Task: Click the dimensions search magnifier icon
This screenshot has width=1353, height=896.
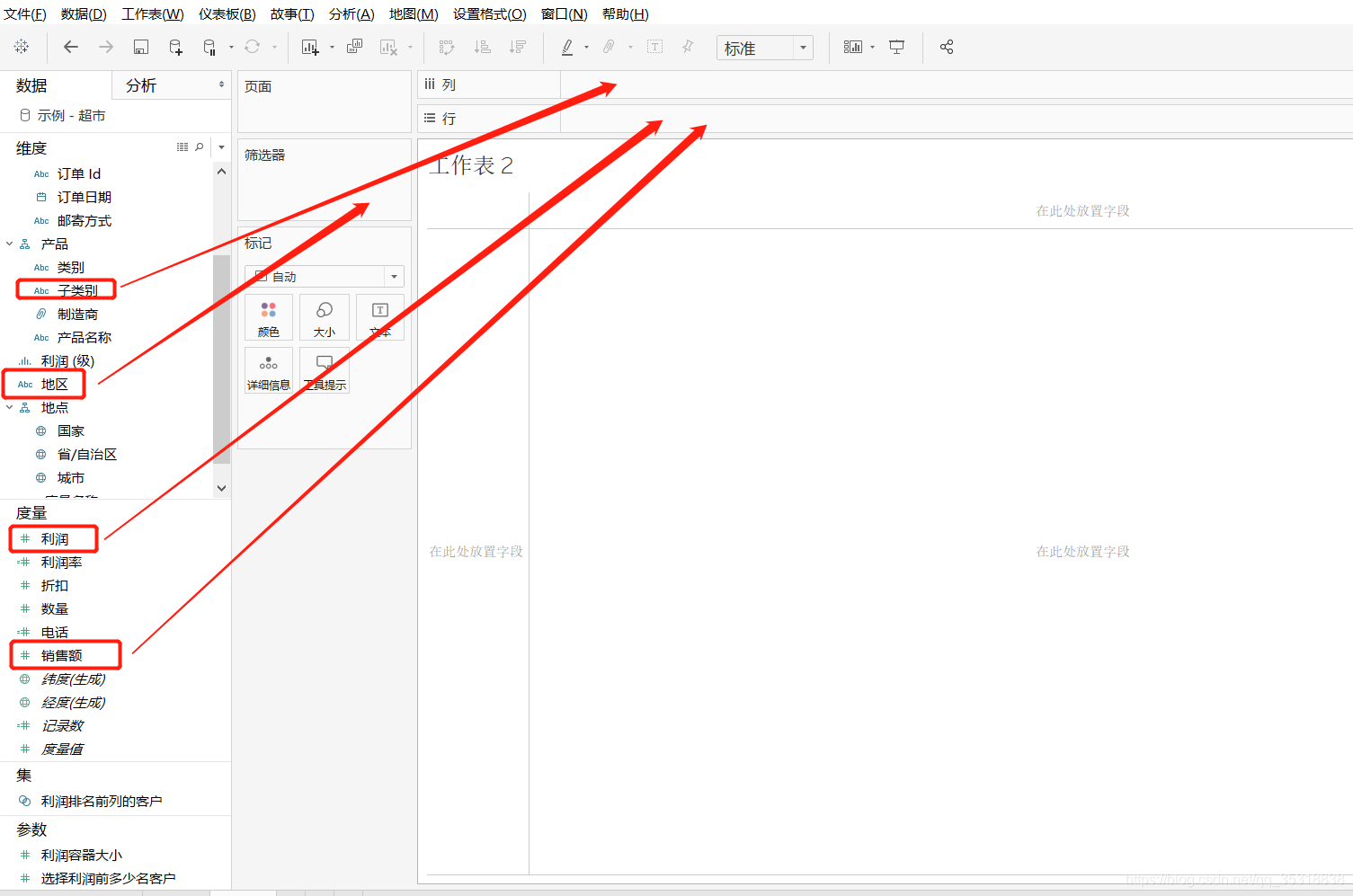Action: [200, 146]
